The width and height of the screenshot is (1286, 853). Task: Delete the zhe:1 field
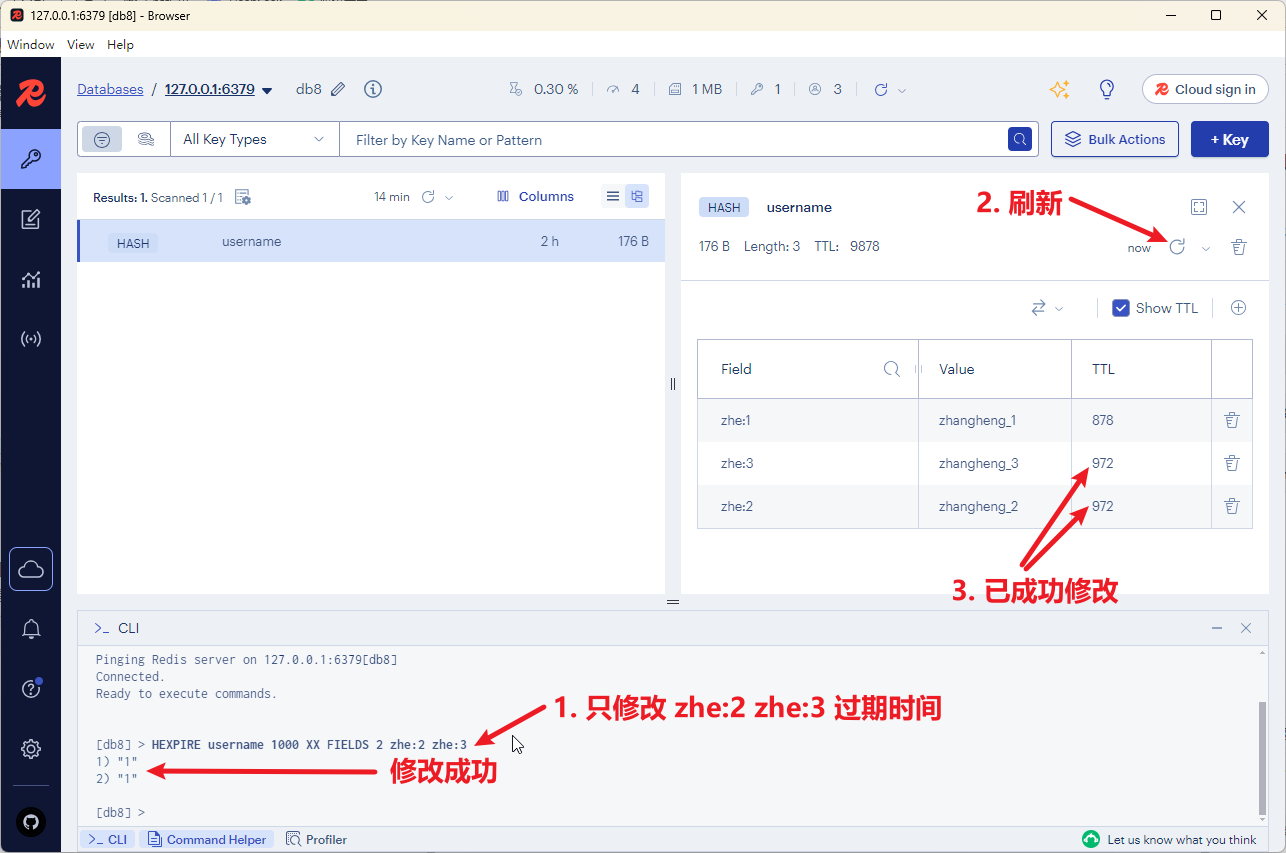click(x=1232, y=420)
